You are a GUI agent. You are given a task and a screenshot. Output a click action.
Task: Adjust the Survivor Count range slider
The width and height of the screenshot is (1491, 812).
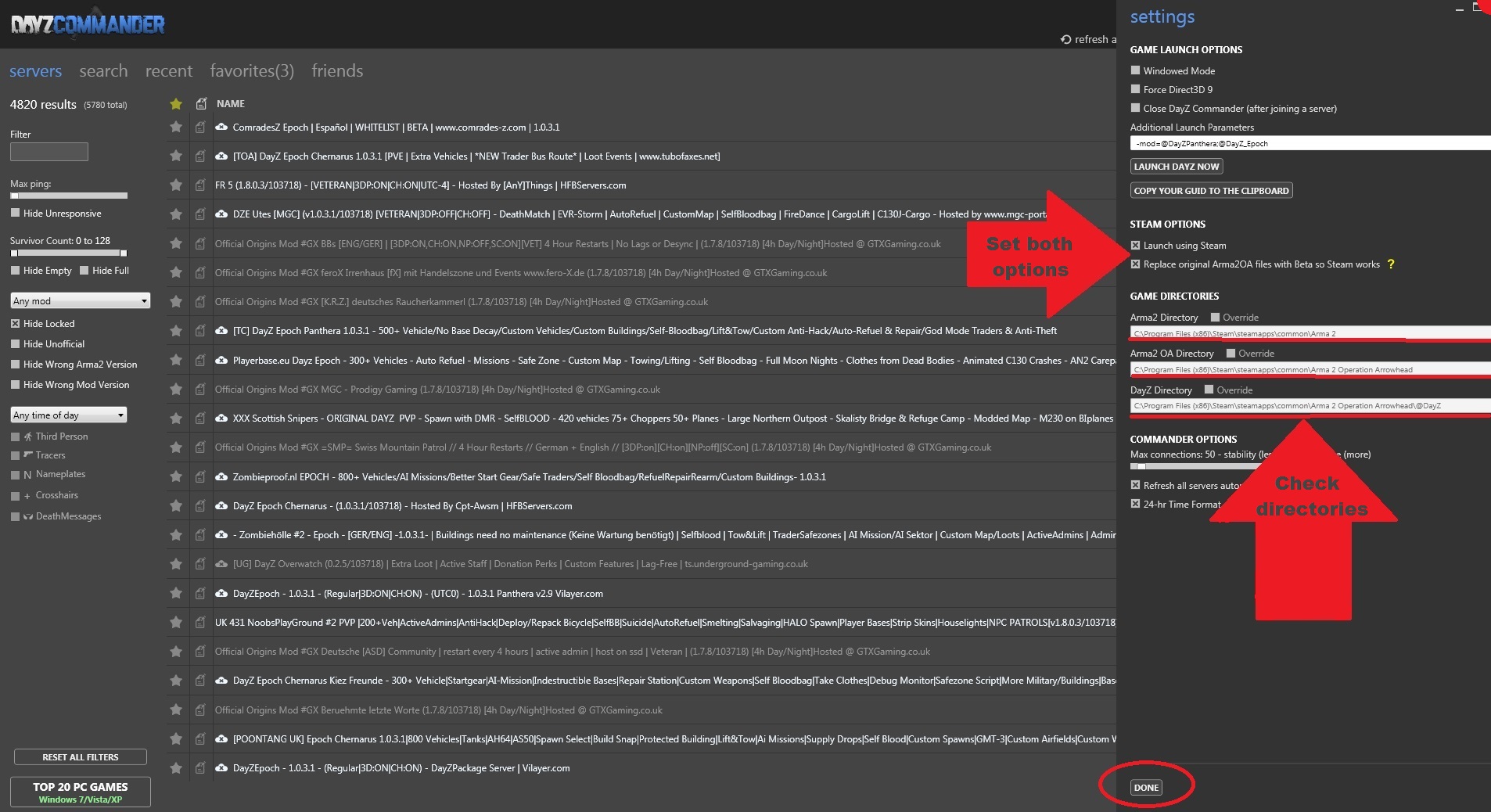pos(69,253)
